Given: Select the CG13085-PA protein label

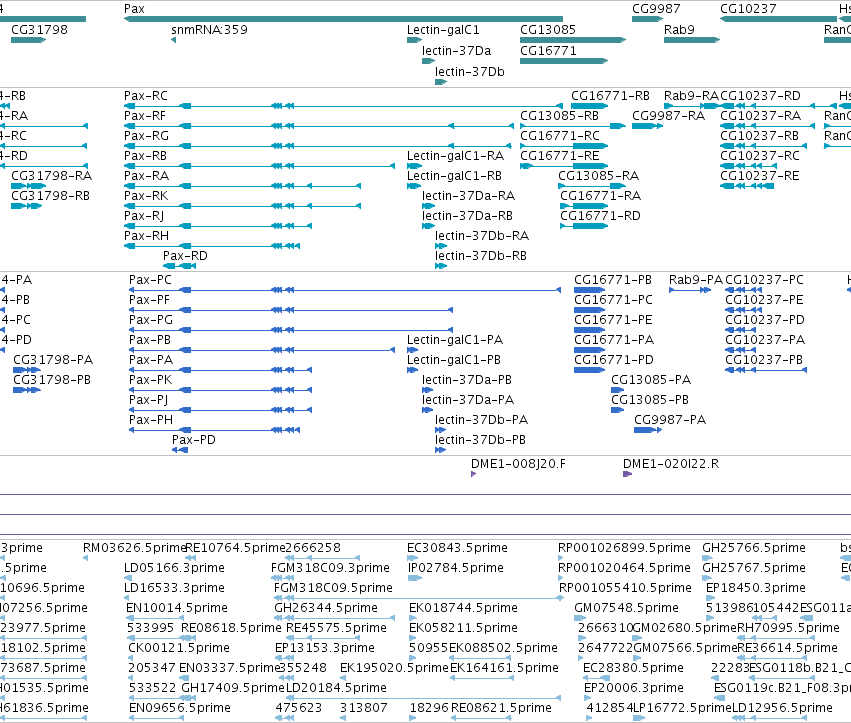Looking at the screenshot, I should 651,380.
